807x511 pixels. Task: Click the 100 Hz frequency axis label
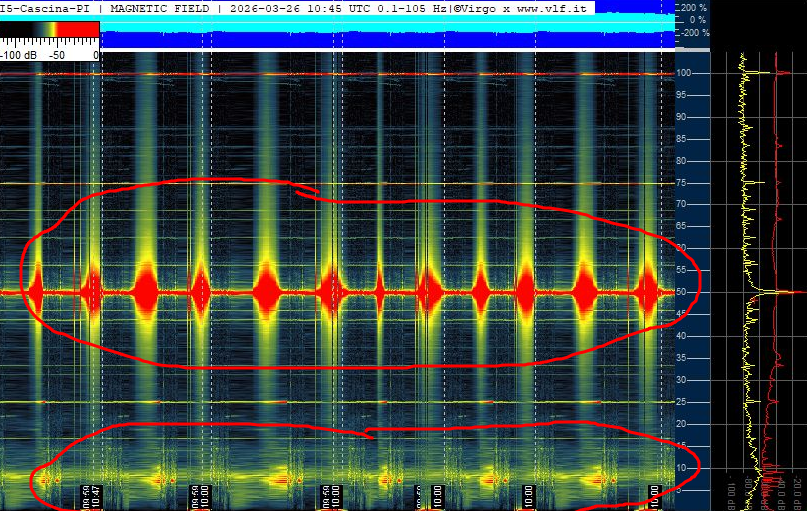click(685, 73)
